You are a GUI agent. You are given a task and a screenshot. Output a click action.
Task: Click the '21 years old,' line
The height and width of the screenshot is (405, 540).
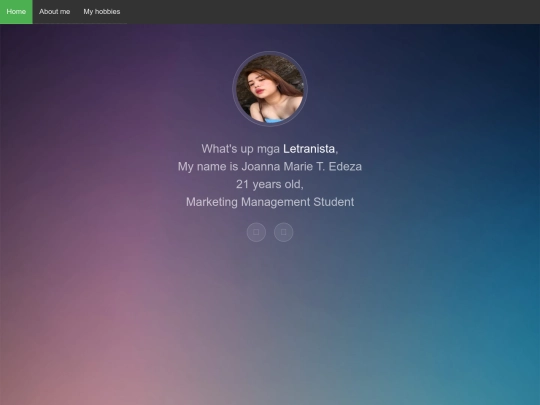(270, 184)
